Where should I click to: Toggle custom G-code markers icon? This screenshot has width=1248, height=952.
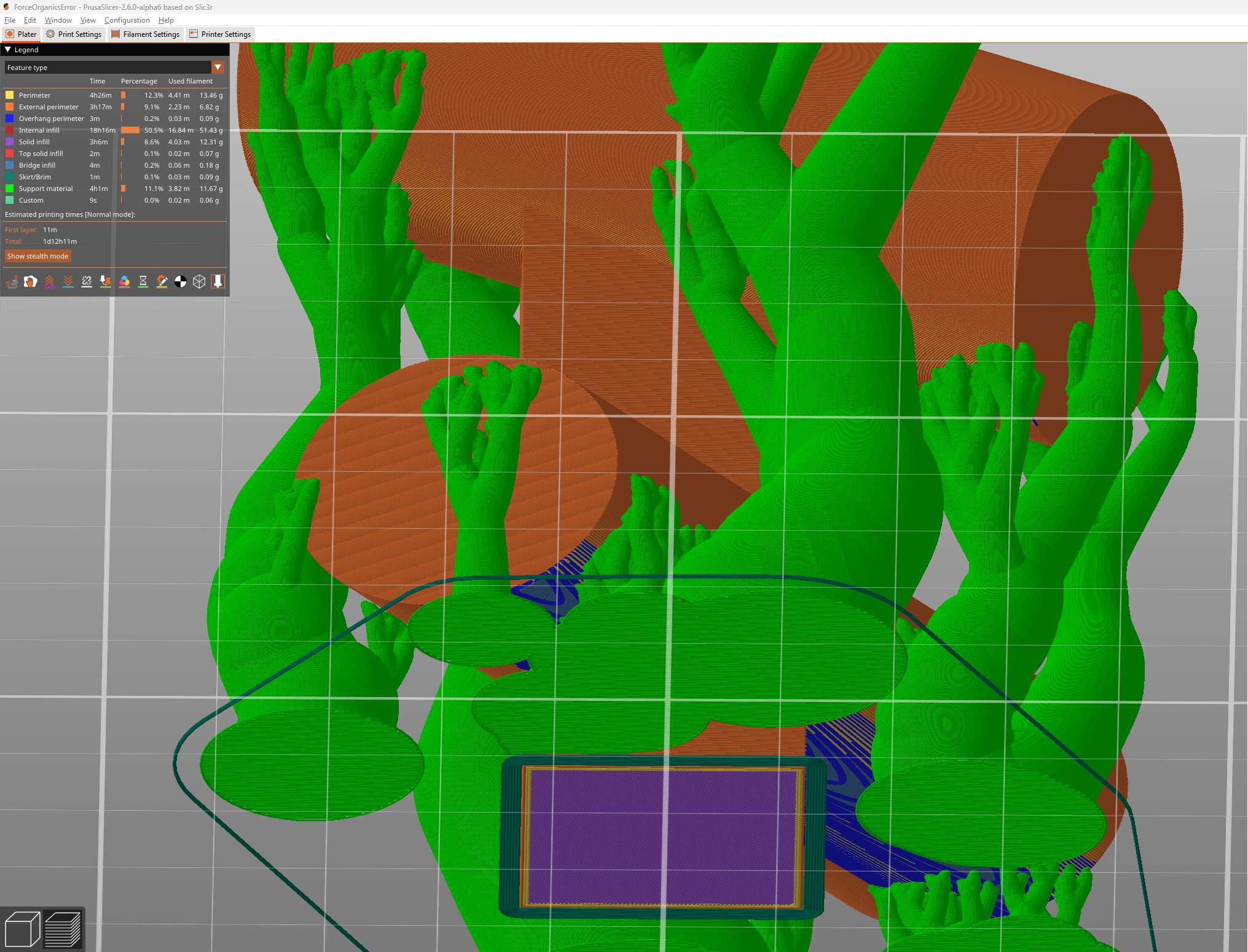pos(162,281)
